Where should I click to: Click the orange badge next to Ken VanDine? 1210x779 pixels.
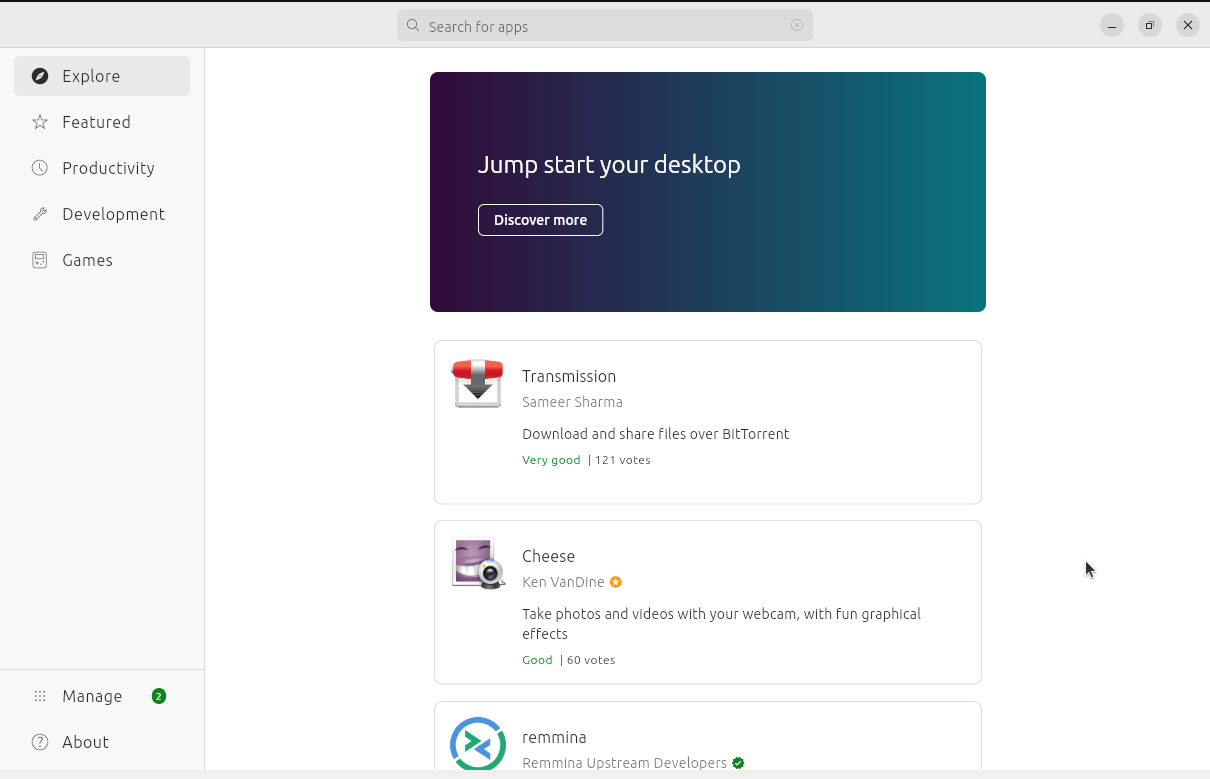pos(615,582)
